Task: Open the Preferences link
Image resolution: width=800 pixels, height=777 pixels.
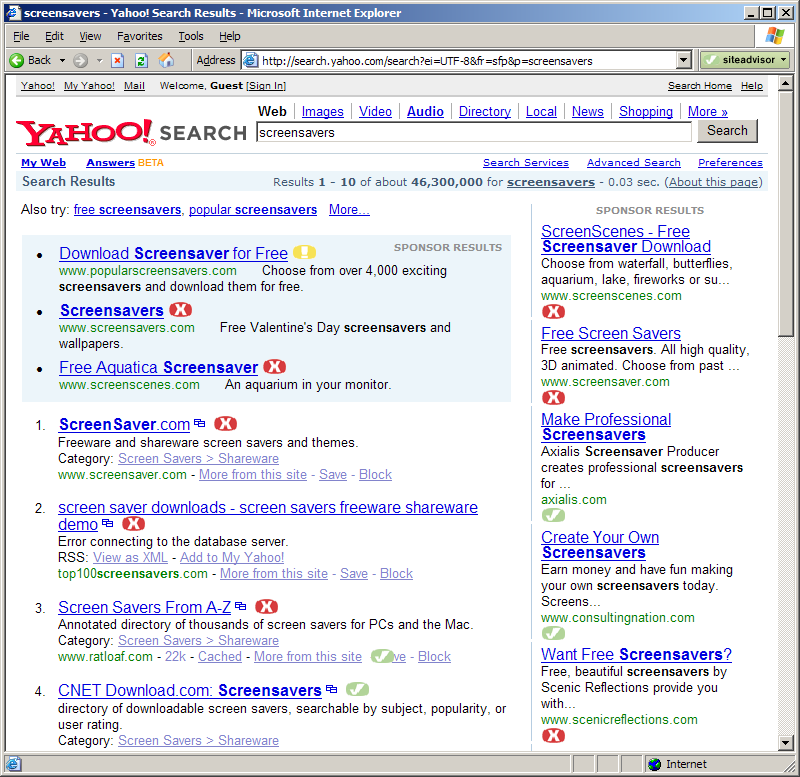Action: pos(730,162)
